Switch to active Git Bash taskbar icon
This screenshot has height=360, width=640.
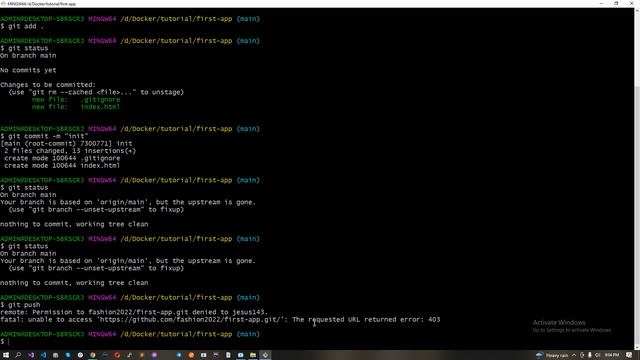pos(265,355)
